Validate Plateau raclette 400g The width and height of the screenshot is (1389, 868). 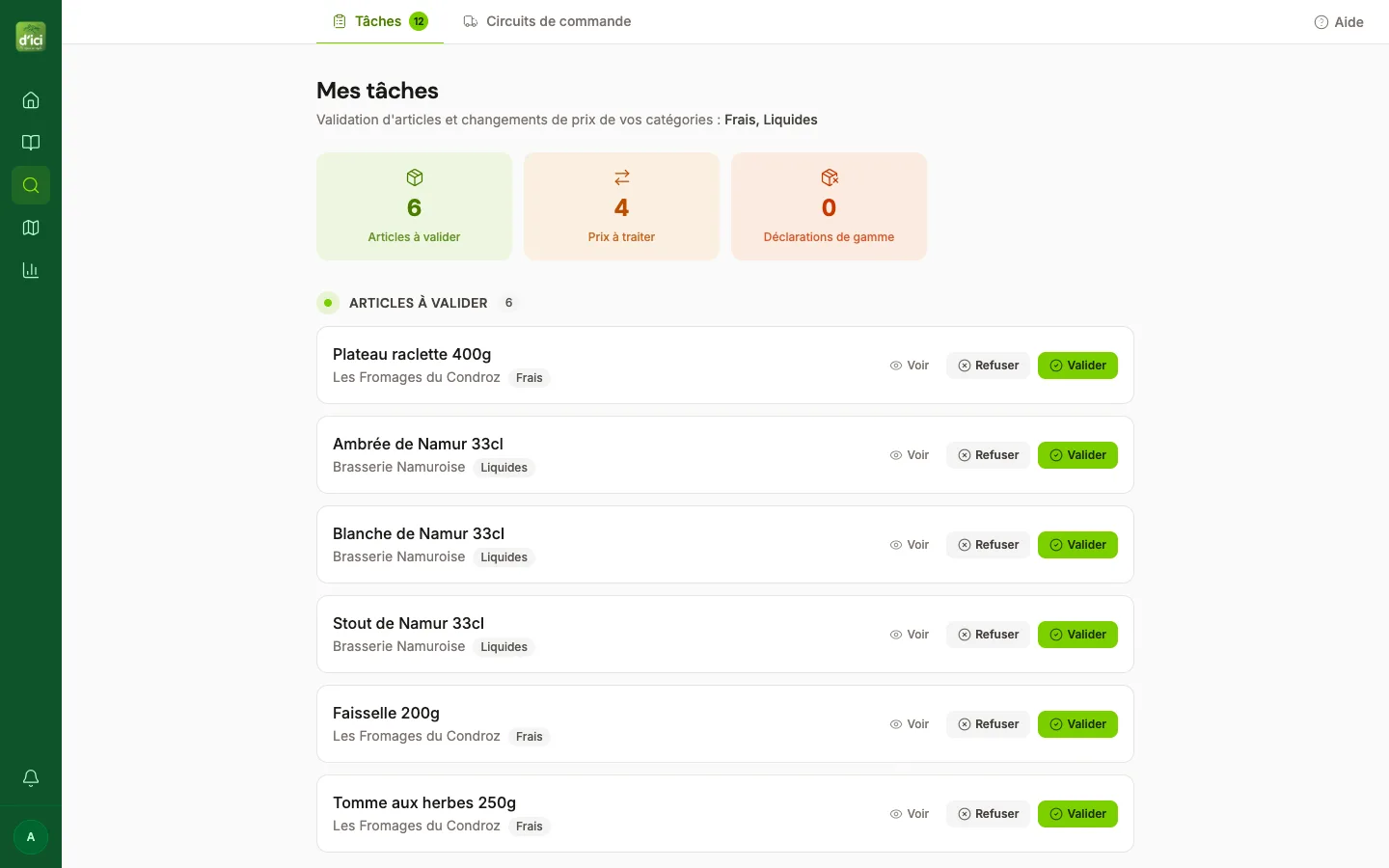click(x=1077, y=366)
